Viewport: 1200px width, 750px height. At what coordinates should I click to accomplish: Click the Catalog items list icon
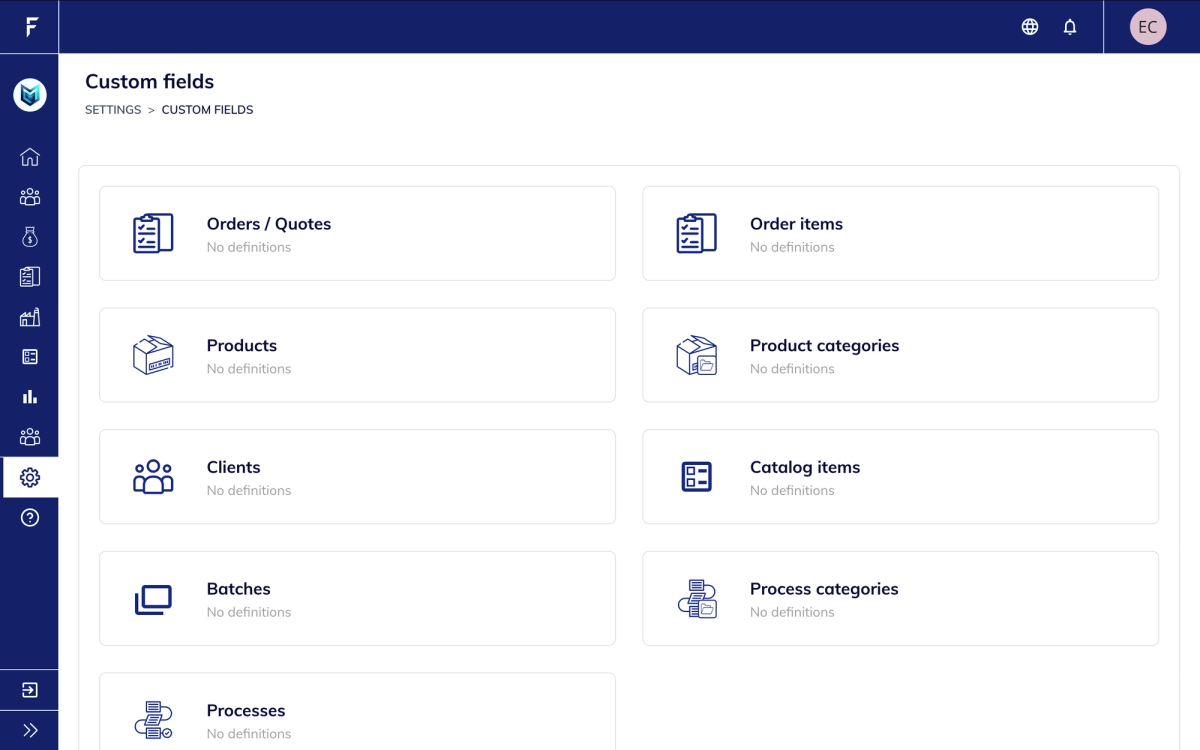[697, 477]
